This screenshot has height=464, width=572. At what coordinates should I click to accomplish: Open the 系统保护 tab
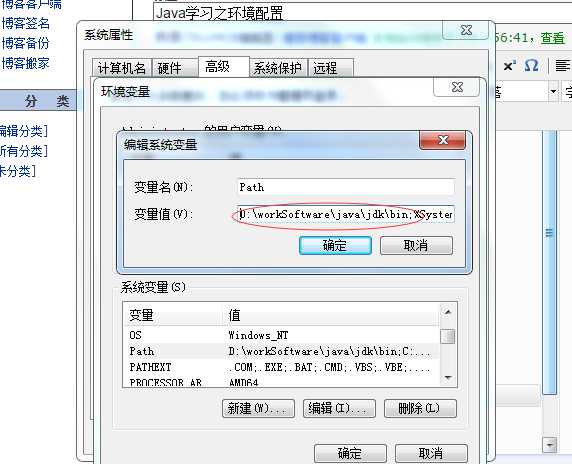click(x=278, y=68)
